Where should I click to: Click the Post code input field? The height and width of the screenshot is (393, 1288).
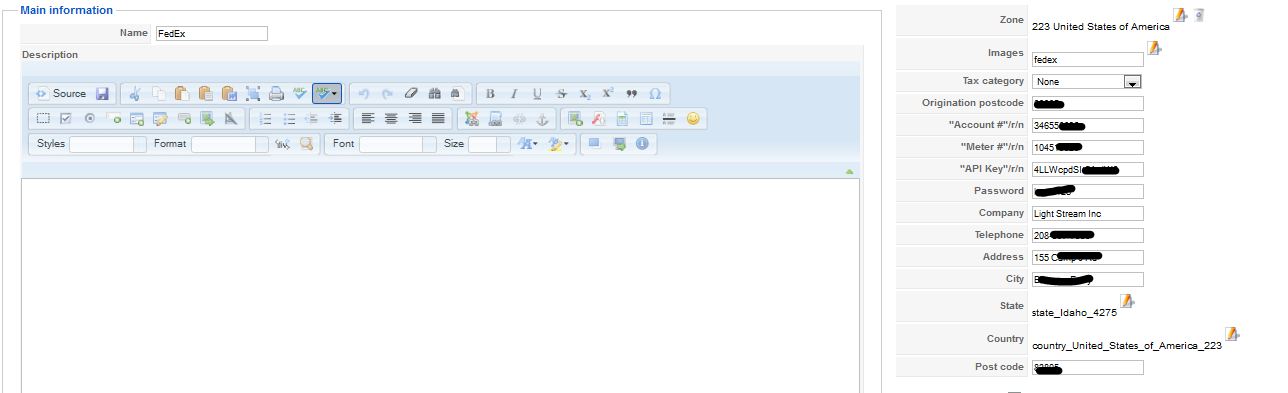1088,367
